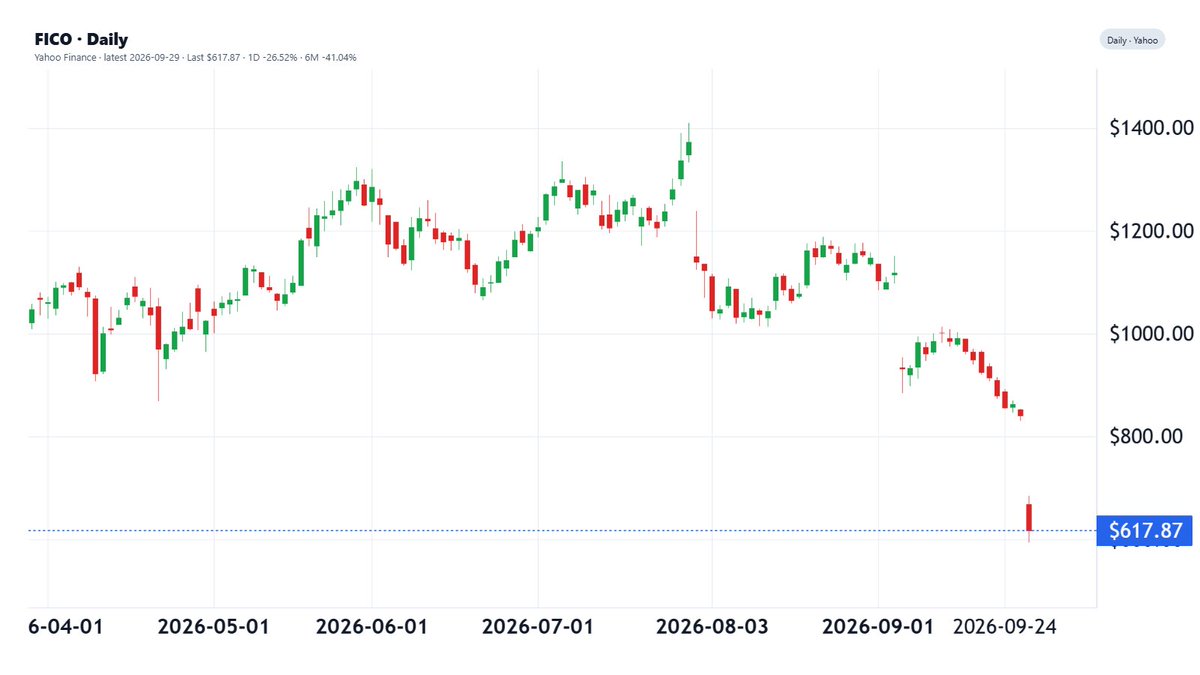
Task: Click the last red candle near $617
Action: click(x=1029, y=518)
